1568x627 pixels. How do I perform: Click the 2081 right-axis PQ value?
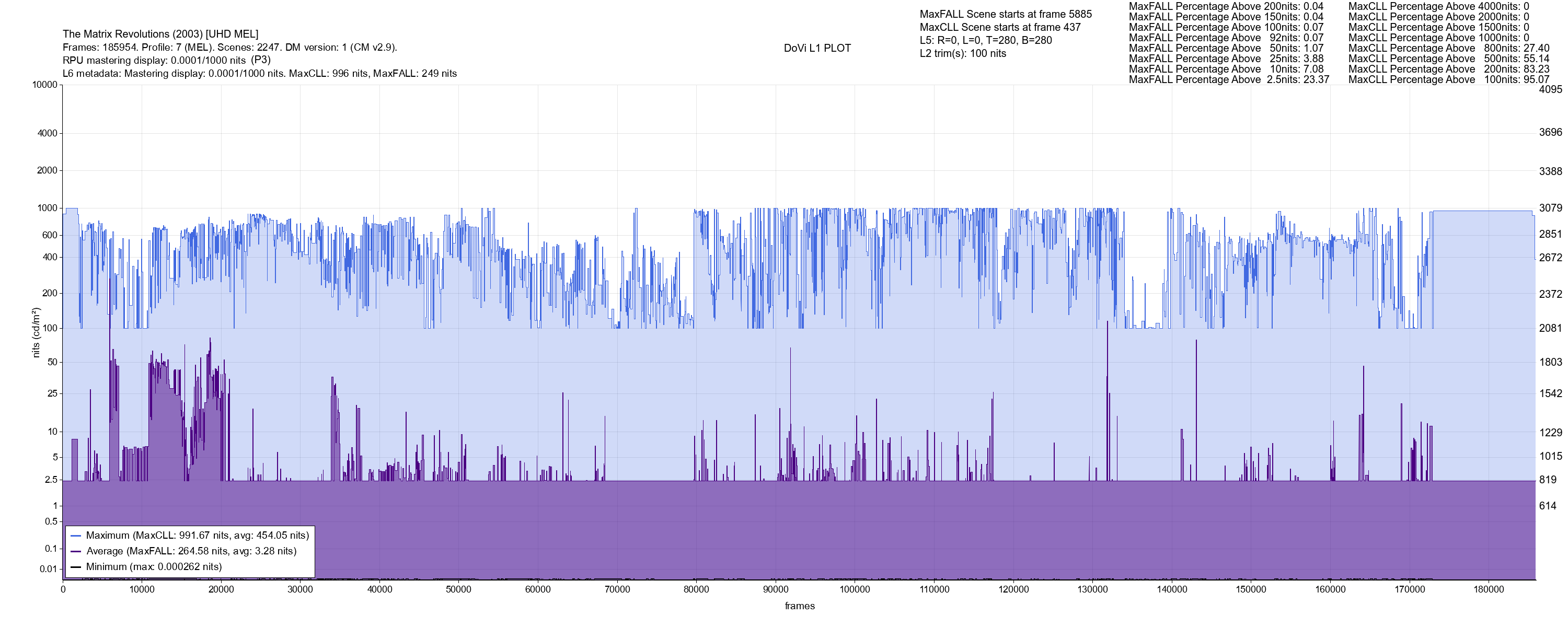pos(1550,328)
